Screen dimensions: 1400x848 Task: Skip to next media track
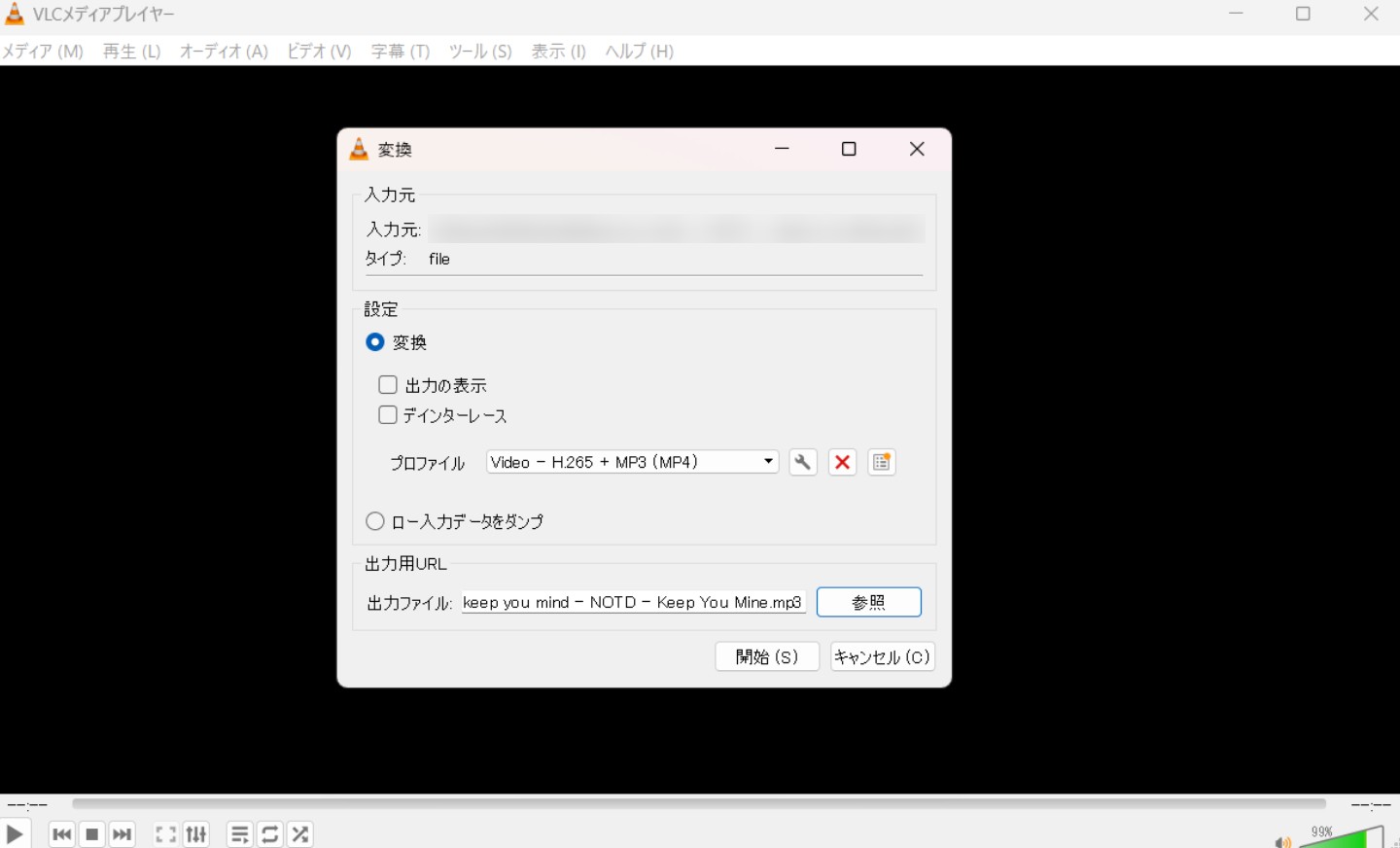[x=122, y=834]
